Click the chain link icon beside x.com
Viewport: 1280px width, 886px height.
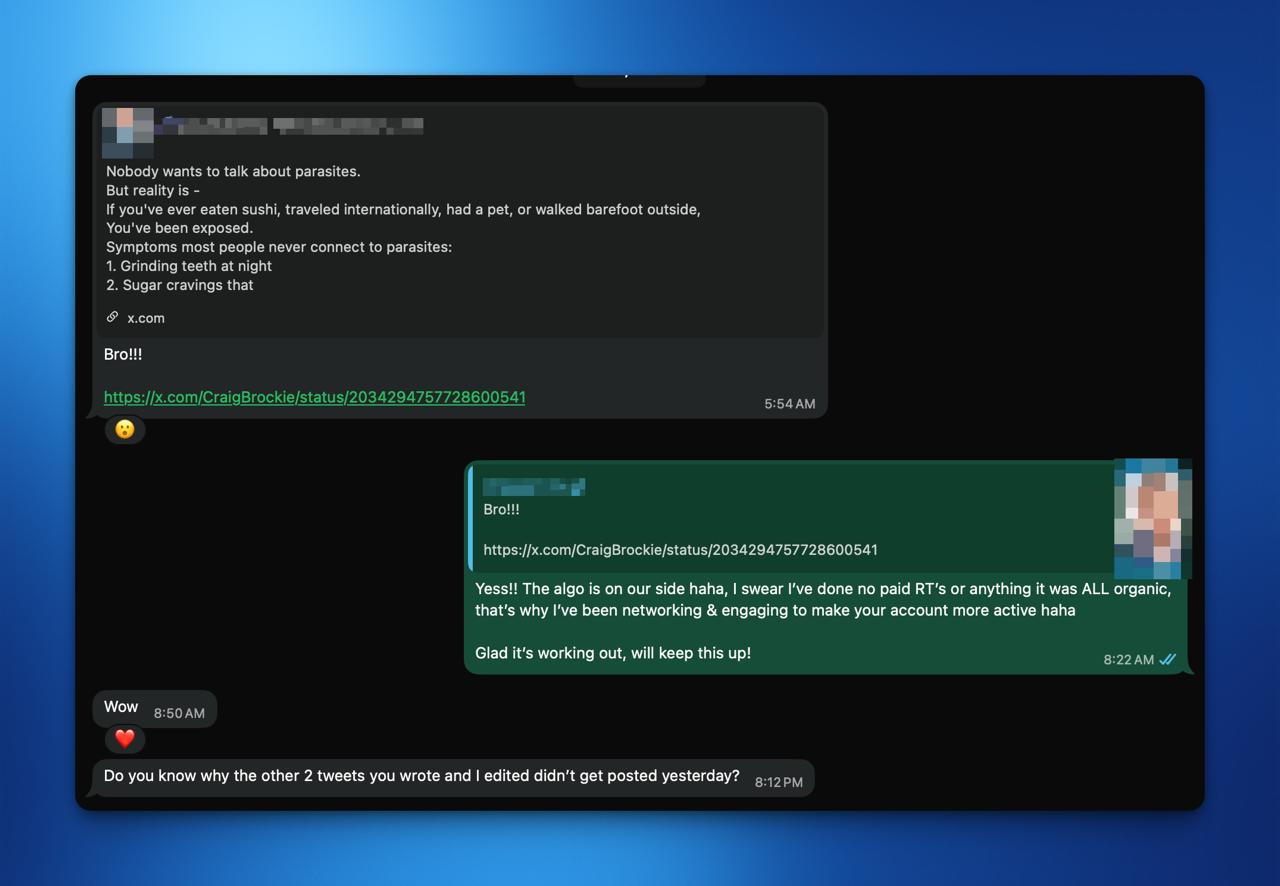(x=112, y=316)
